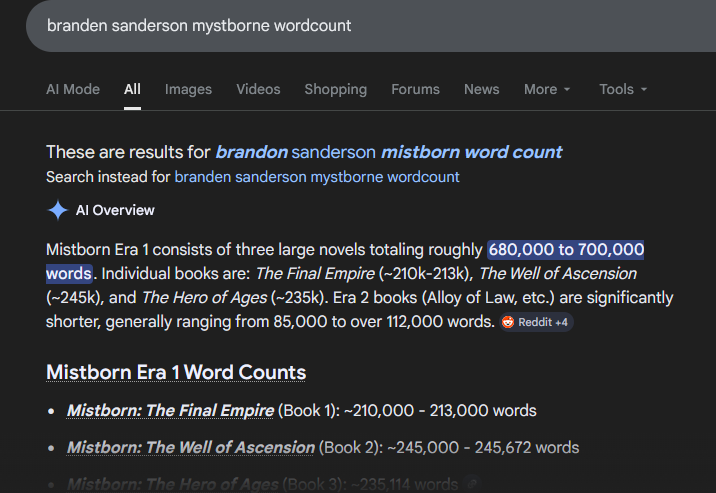The width and height of the screenshot is (716, 493).
Task: Open the Reddit +4 sources chip
Action: pos(536,322)
